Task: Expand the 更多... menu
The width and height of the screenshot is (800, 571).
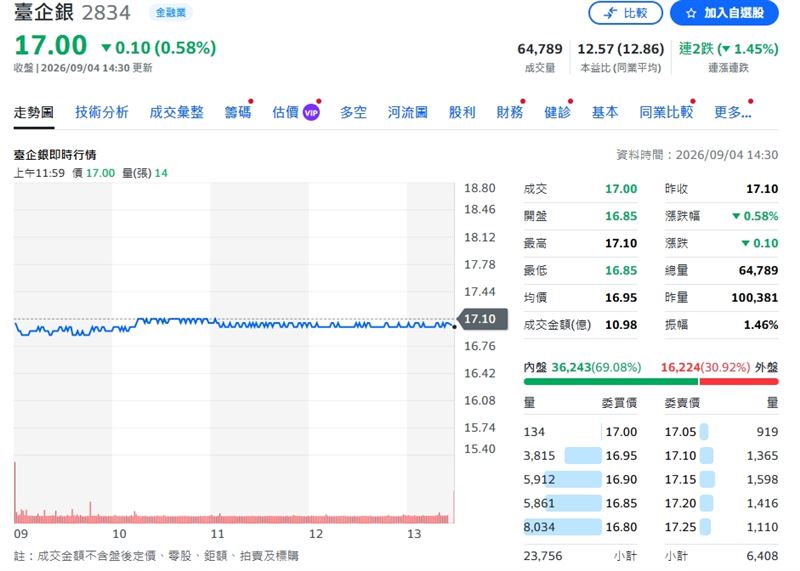Action: click(x=733, y=112)
